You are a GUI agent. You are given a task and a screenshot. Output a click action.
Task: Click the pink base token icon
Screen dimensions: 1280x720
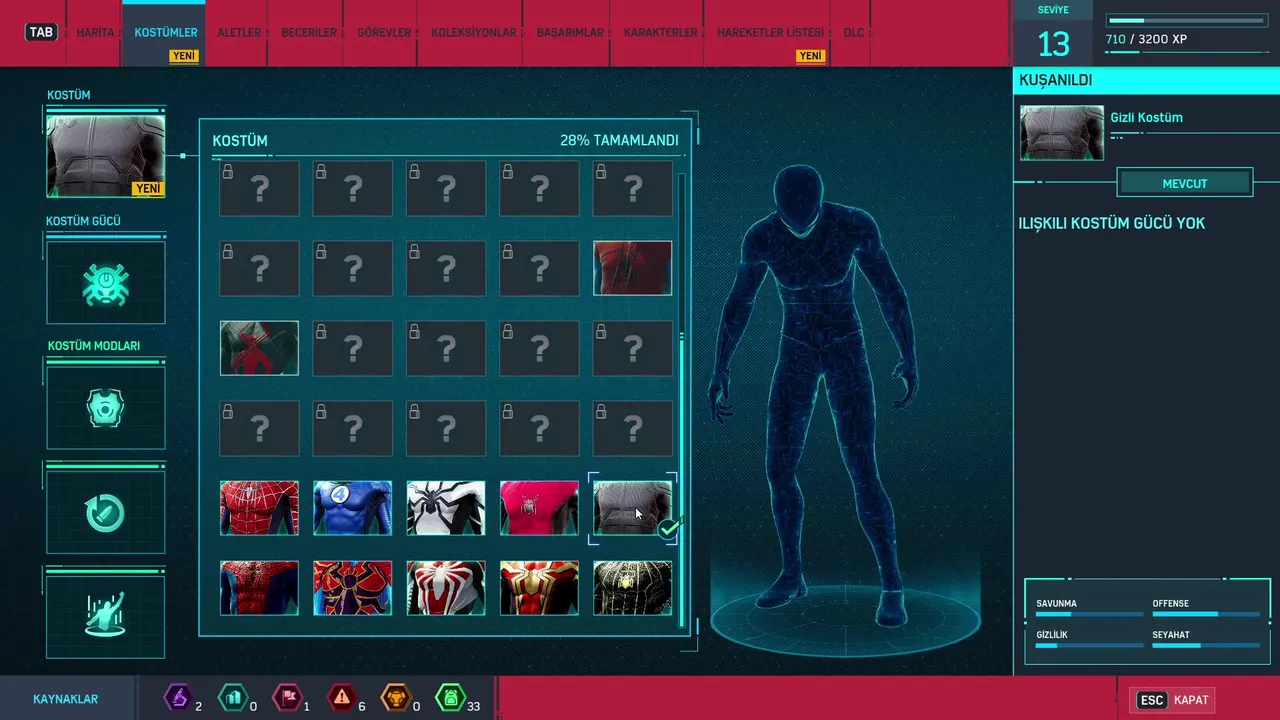tap(287, 698)
